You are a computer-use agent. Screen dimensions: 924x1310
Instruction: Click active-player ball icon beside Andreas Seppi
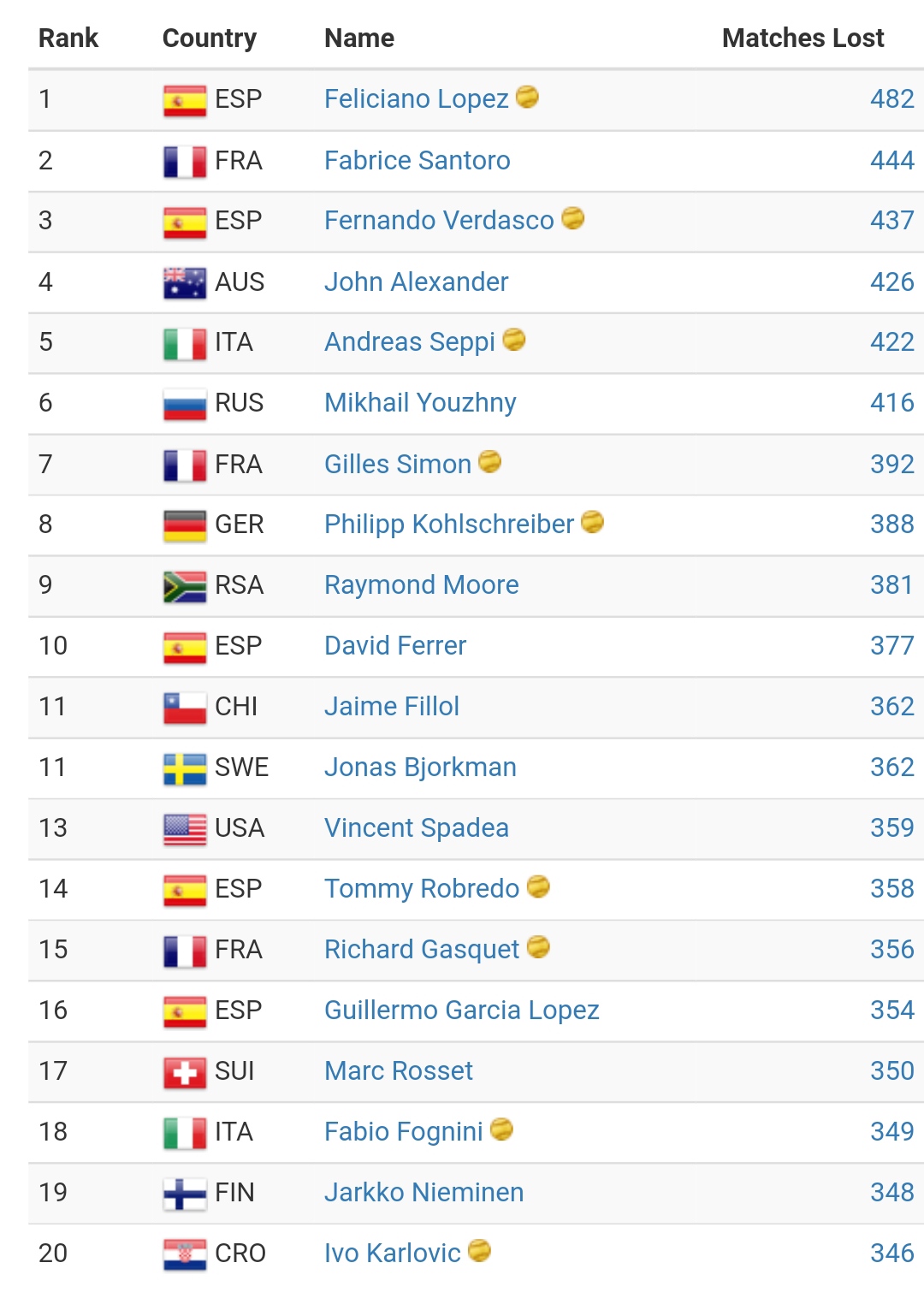(514, 341)
